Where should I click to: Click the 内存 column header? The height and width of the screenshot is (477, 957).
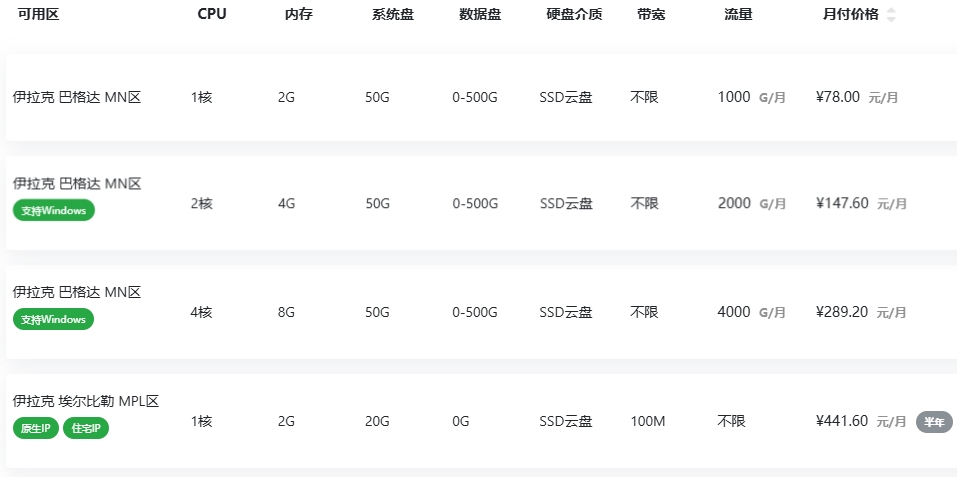point(299,15)
